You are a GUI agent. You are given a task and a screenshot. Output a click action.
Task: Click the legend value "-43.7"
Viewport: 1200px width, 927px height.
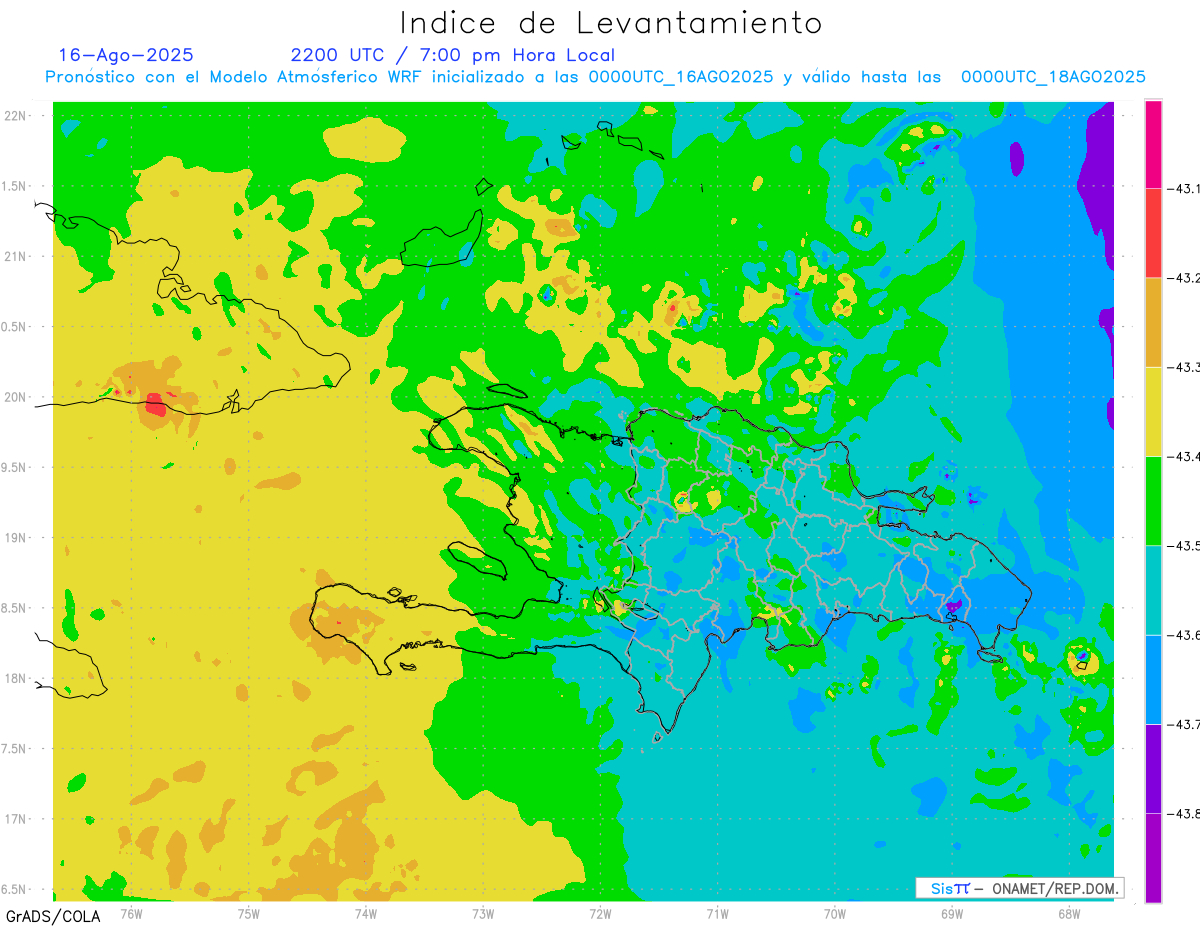(1183, 723)
